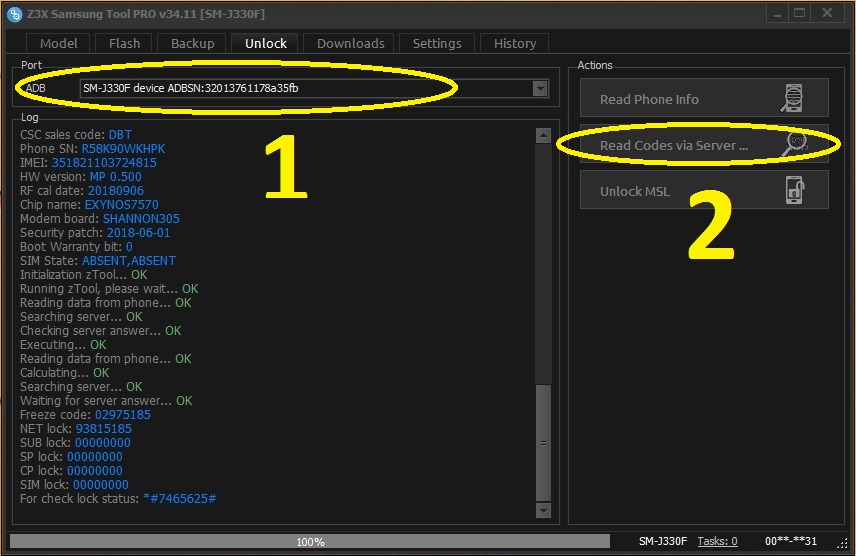Click the lock status code *#7465625#
Screen dimensions: 856x556
180,499
